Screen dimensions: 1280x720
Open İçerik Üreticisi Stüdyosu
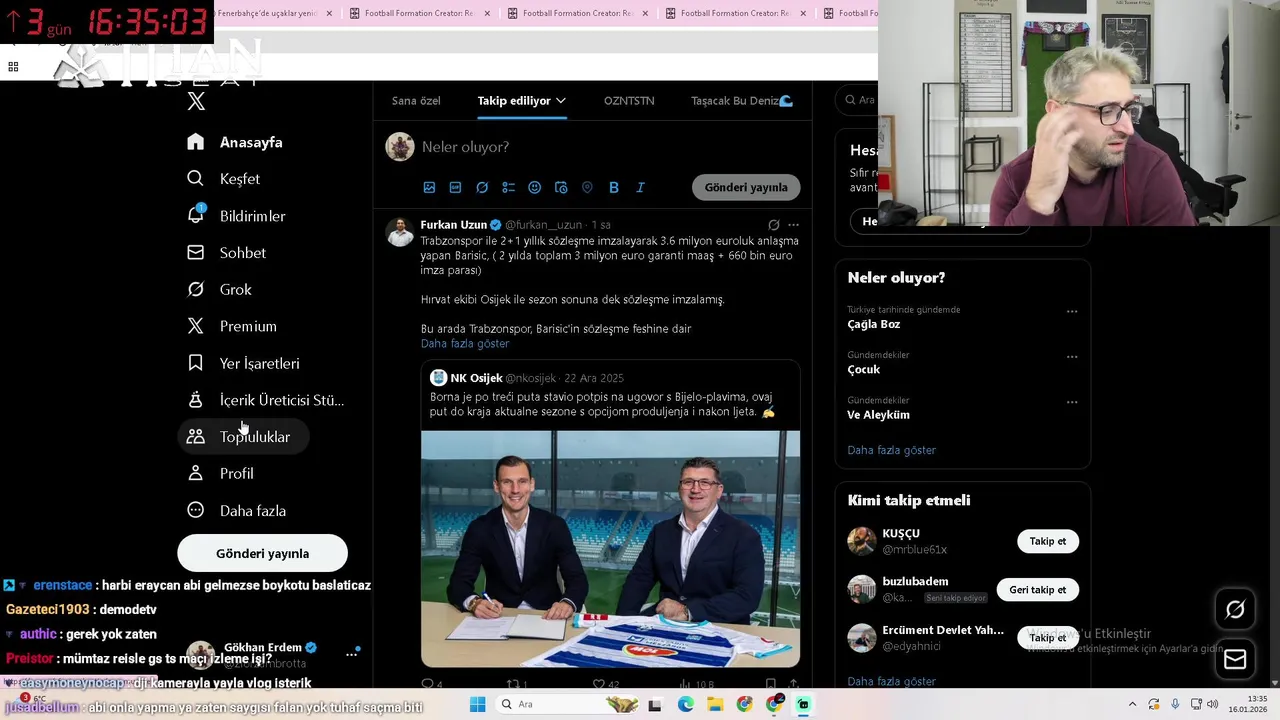(266, 400)
